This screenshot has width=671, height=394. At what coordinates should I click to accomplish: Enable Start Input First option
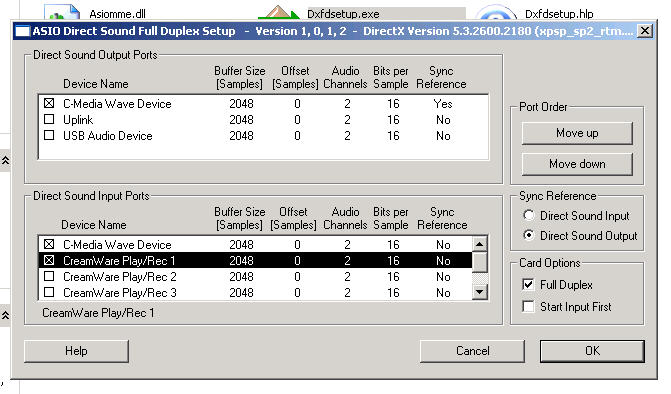pos(528,306)
